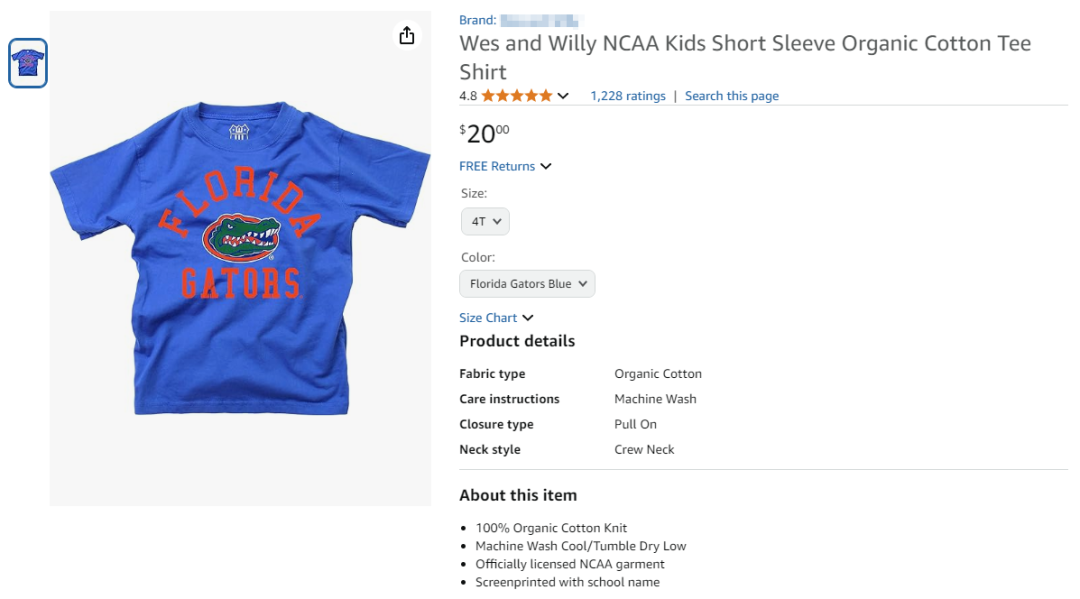Click the 4.8 rating number

tap(468, 96)
